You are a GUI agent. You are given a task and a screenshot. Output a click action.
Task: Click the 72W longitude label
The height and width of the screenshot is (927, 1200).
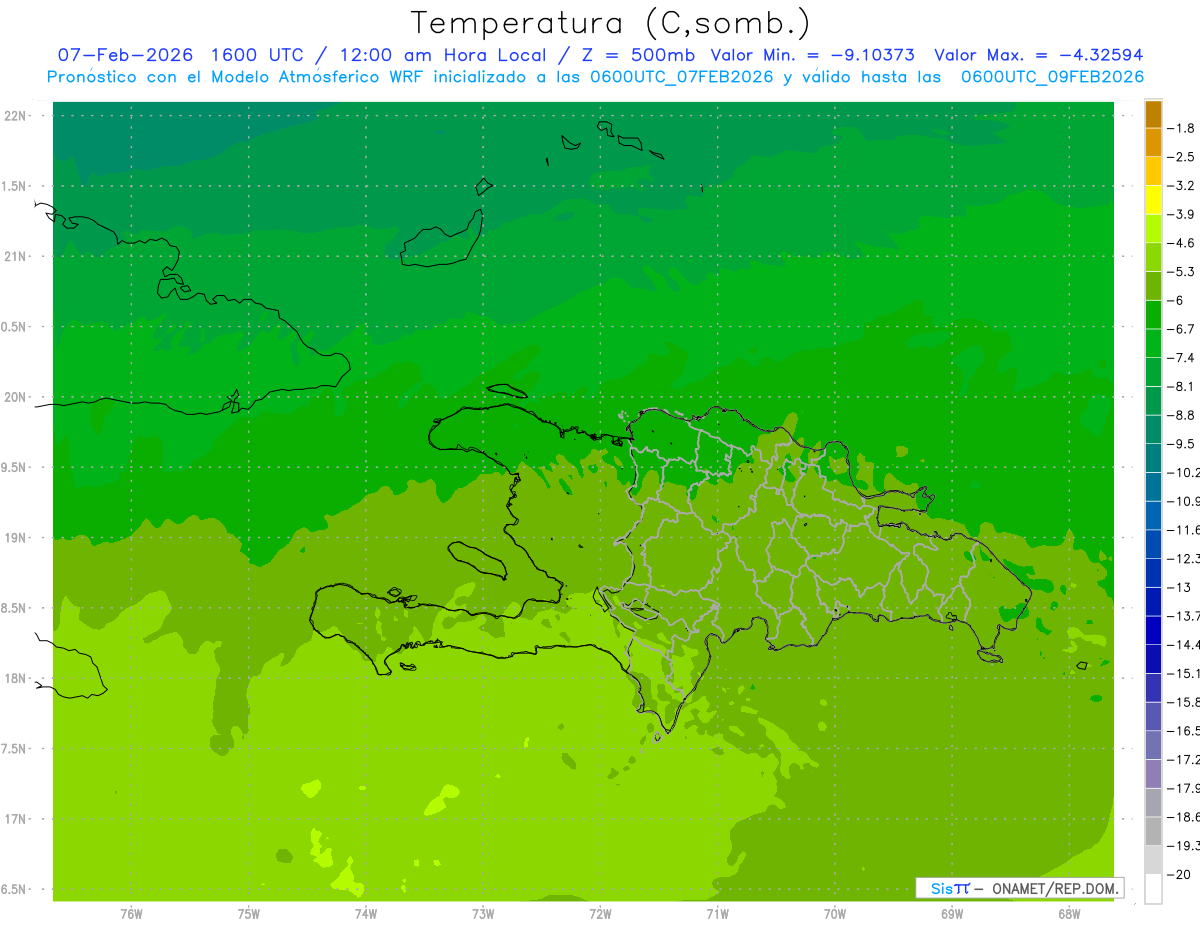pos(600,914)
